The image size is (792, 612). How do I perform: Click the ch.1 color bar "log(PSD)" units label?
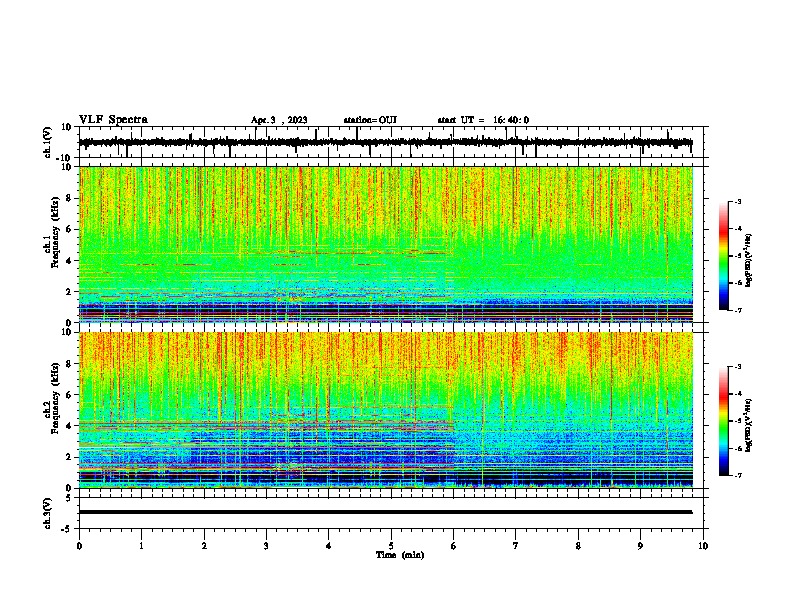coord(749,260)
